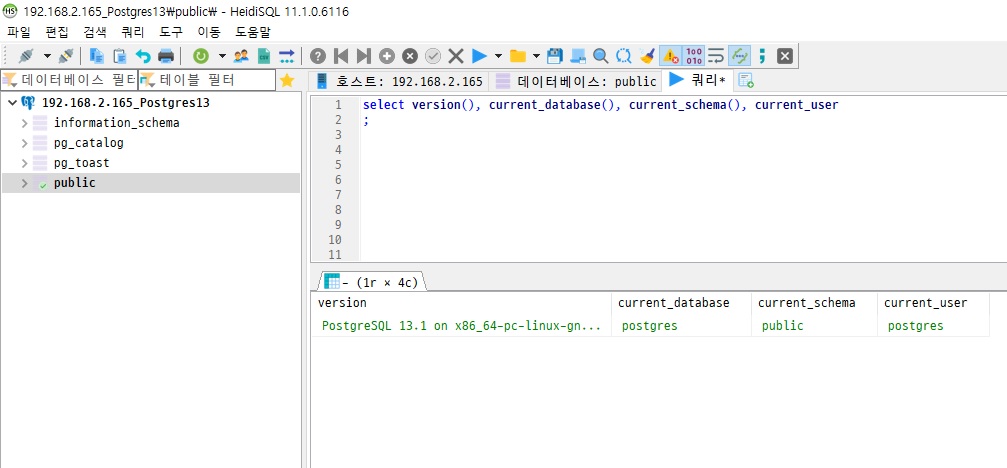Toggle word wrap icon in toolbar
This screenshot has height=468, width=1007.
point(715,56)
